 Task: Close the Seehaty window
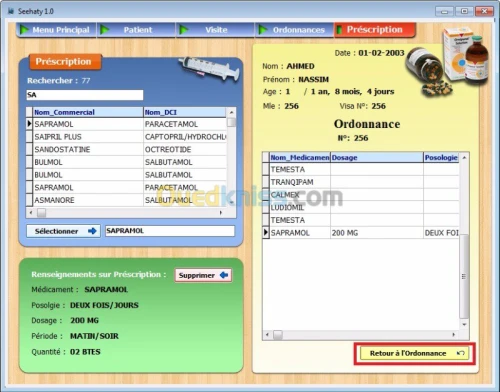click(x=484, y=11)
